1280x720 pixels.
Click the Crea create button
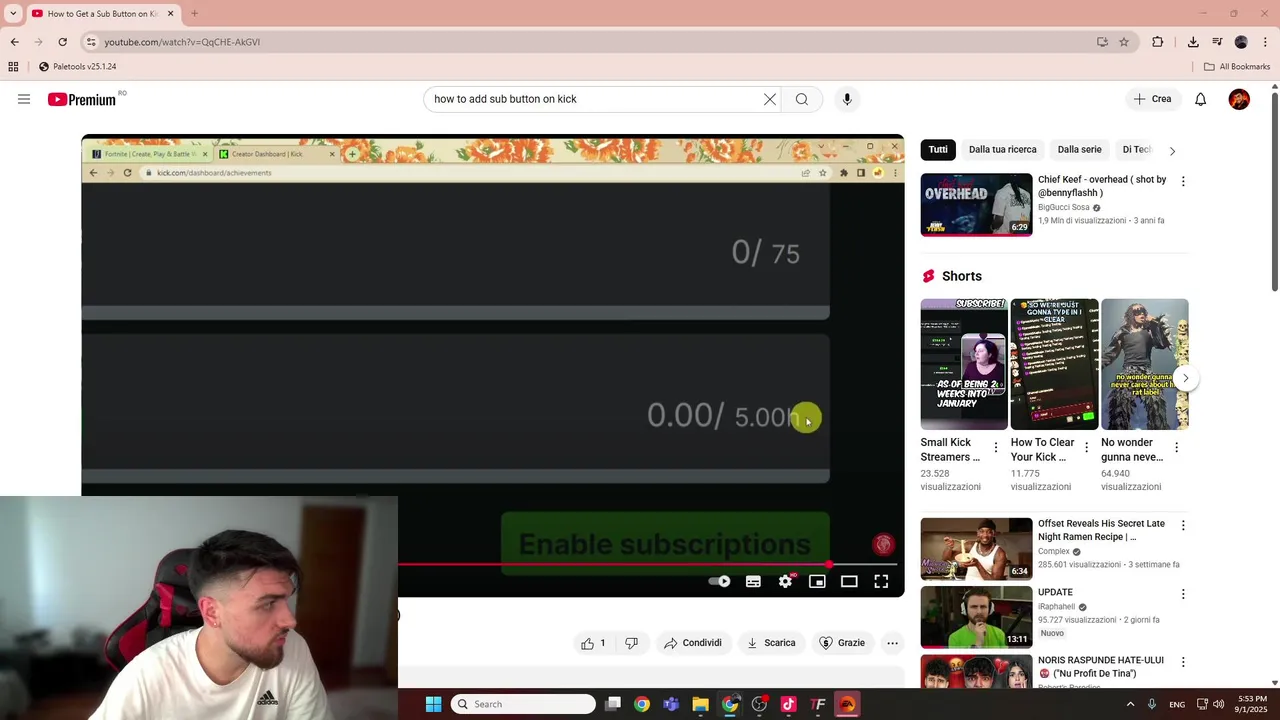1152,99
